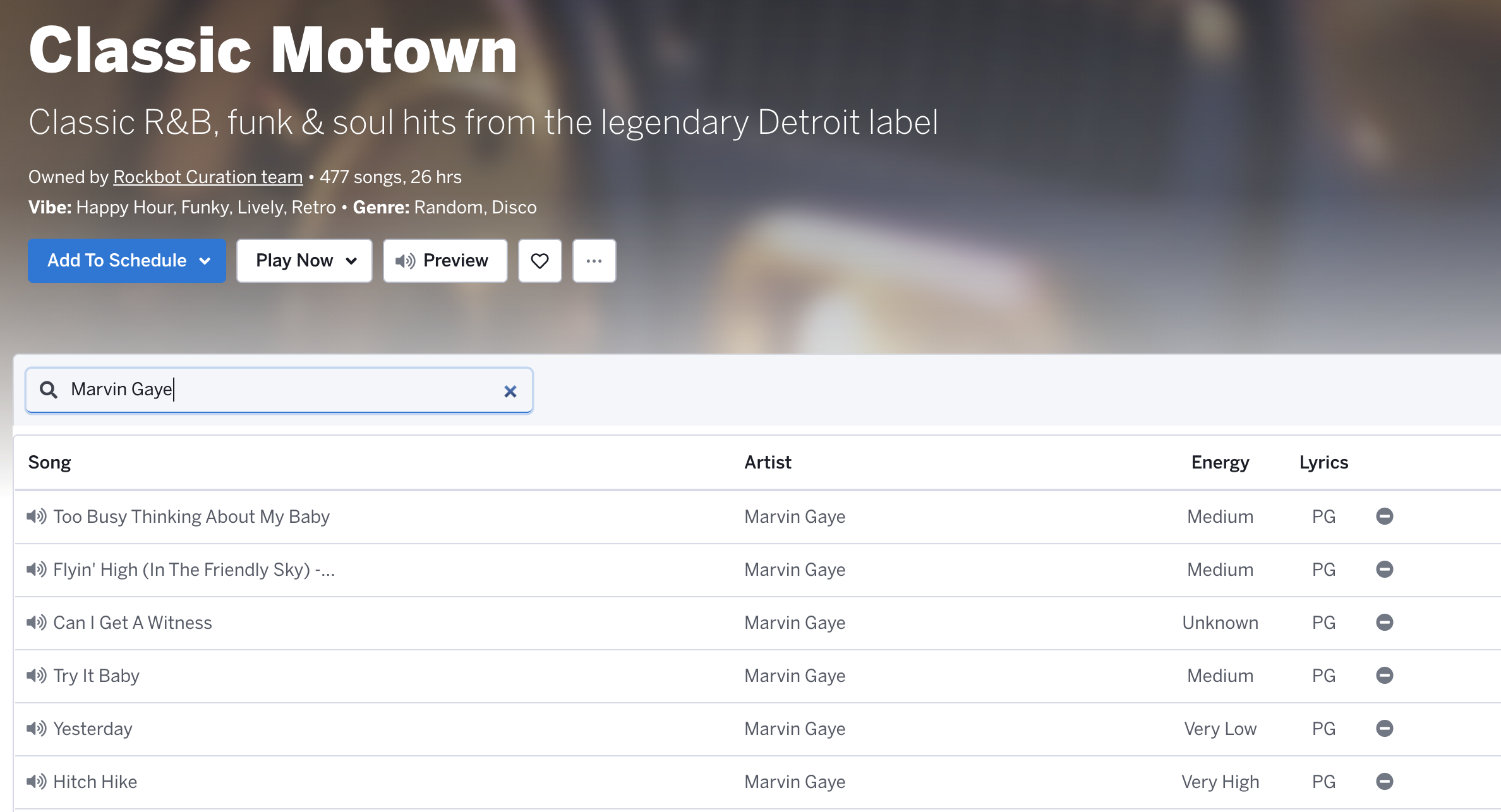Click Marvin Gaye artist in Yesterday row

pos(795,729)
